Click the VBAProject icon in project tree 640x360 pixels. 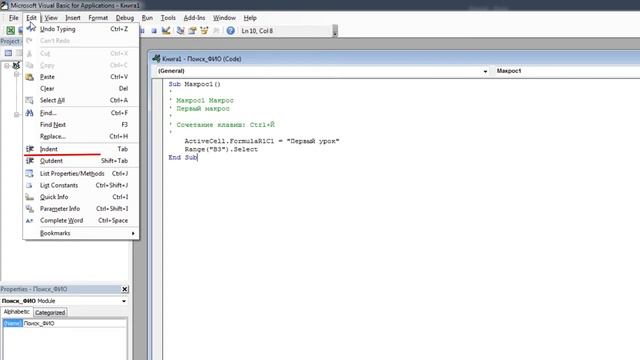16,65
